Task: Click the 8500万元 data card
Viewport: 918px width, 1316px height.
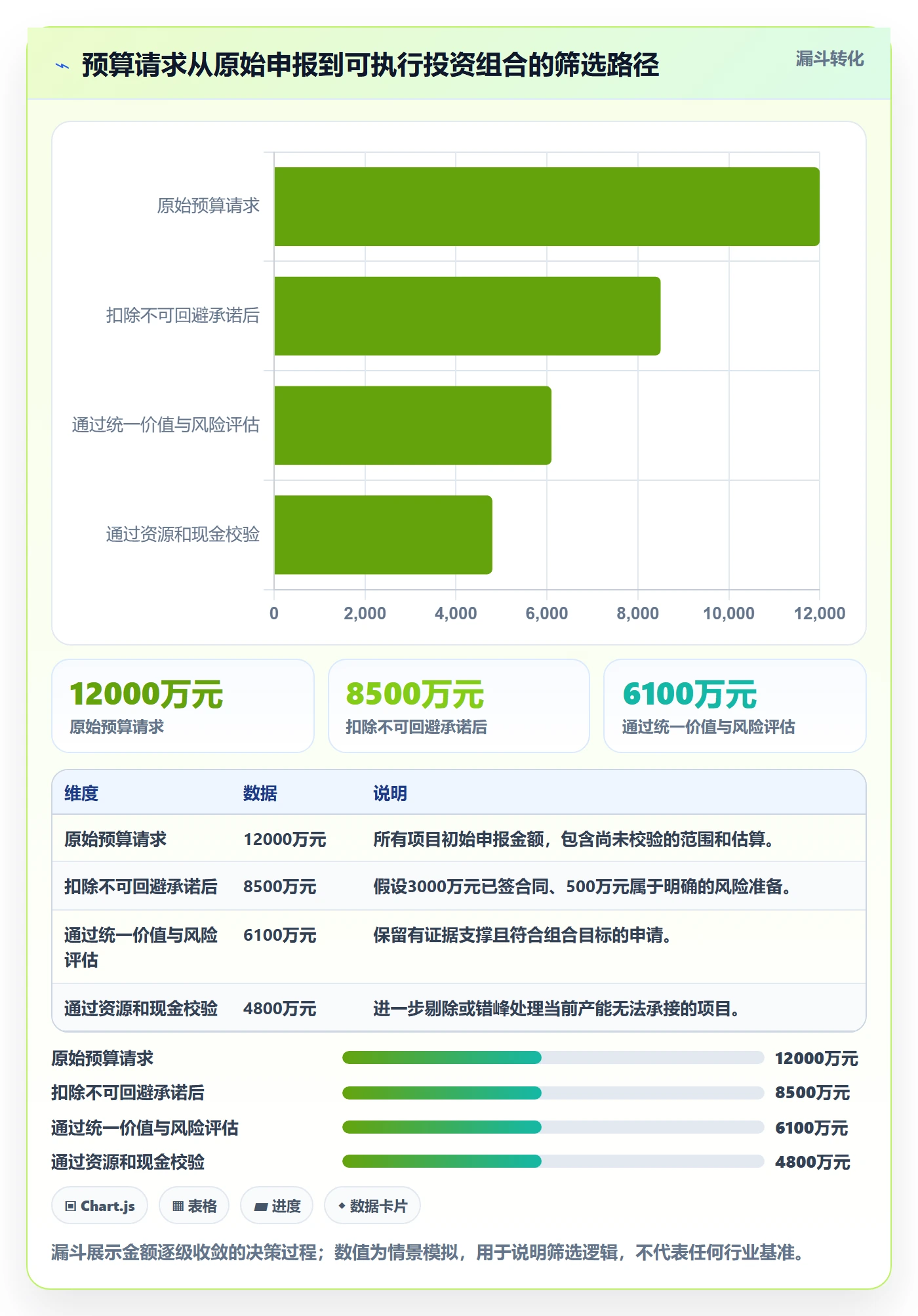Action: 459,706
